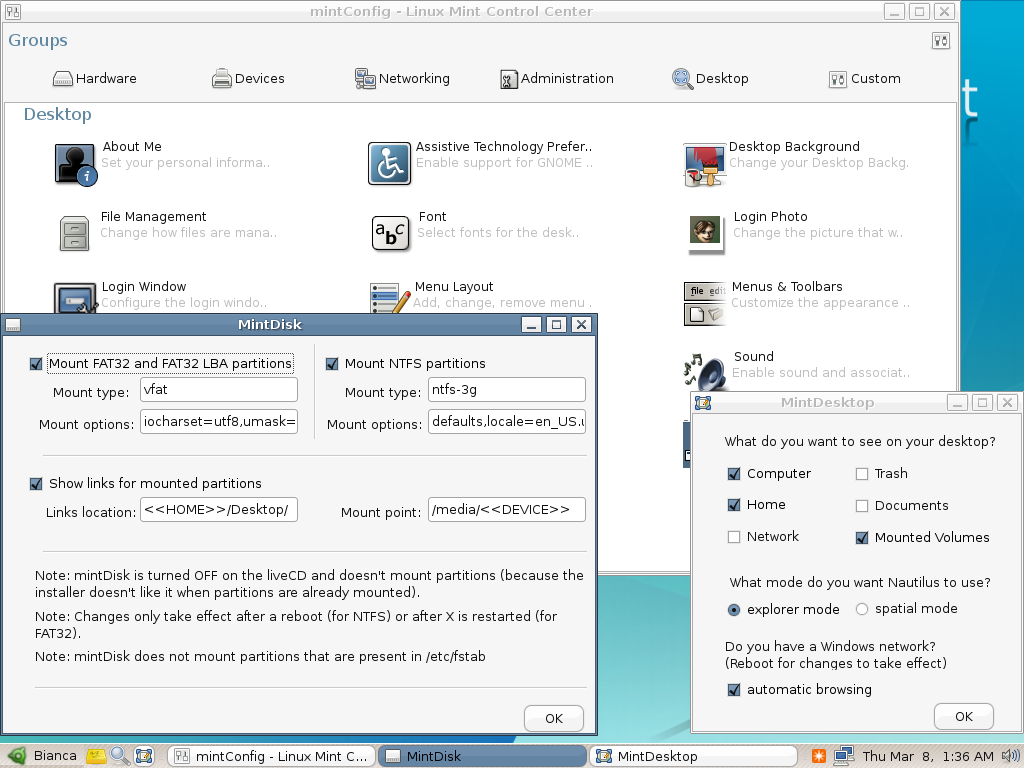Switch to the Administration group

point(557,79)
